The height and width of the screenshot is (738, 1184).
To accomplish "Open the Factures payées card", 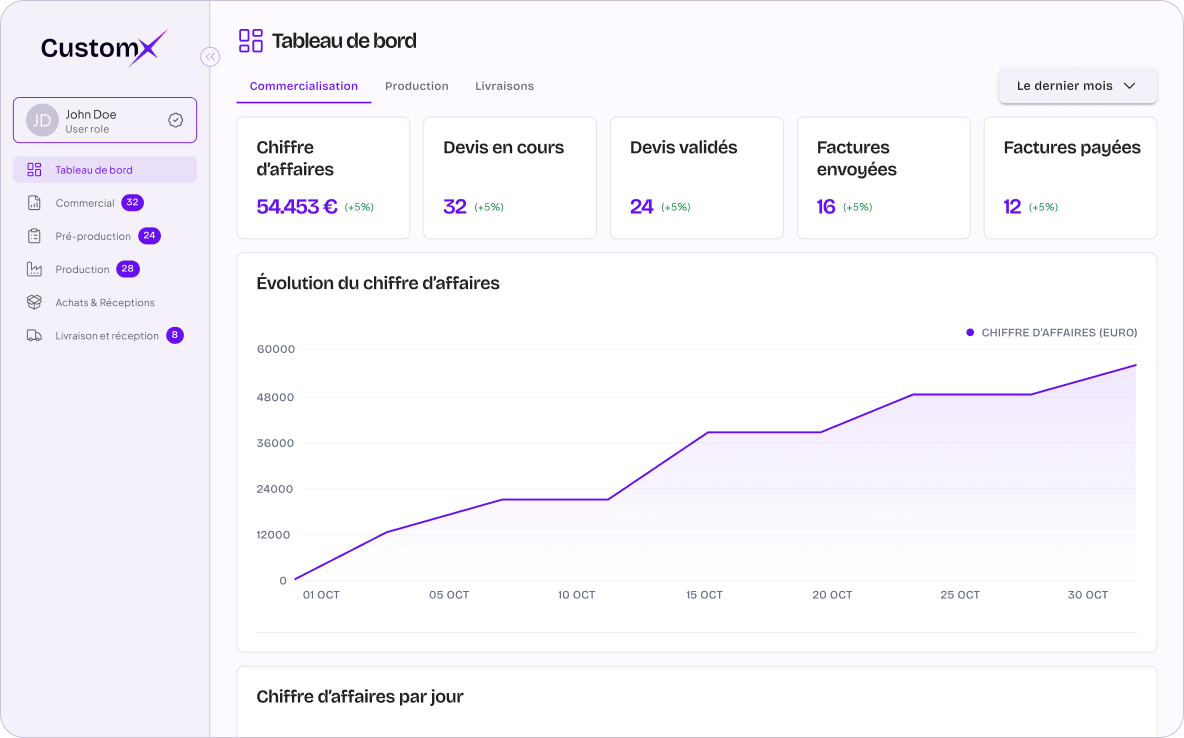I will tap(1070, 178).
